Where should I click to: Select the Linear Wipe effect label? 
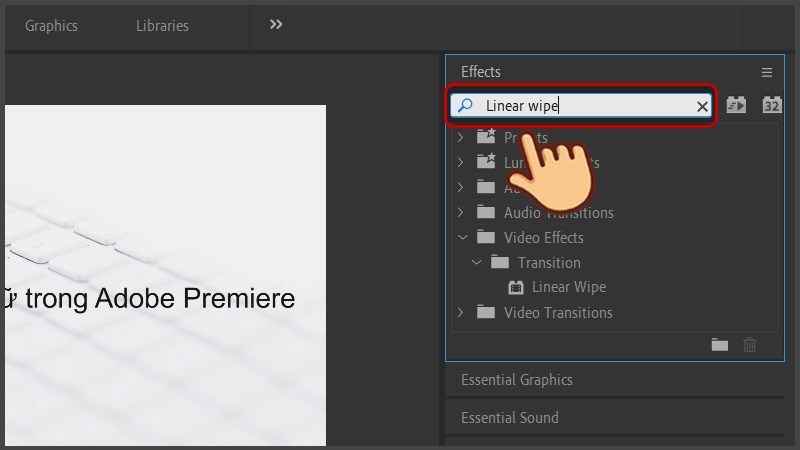pos(568,288)
